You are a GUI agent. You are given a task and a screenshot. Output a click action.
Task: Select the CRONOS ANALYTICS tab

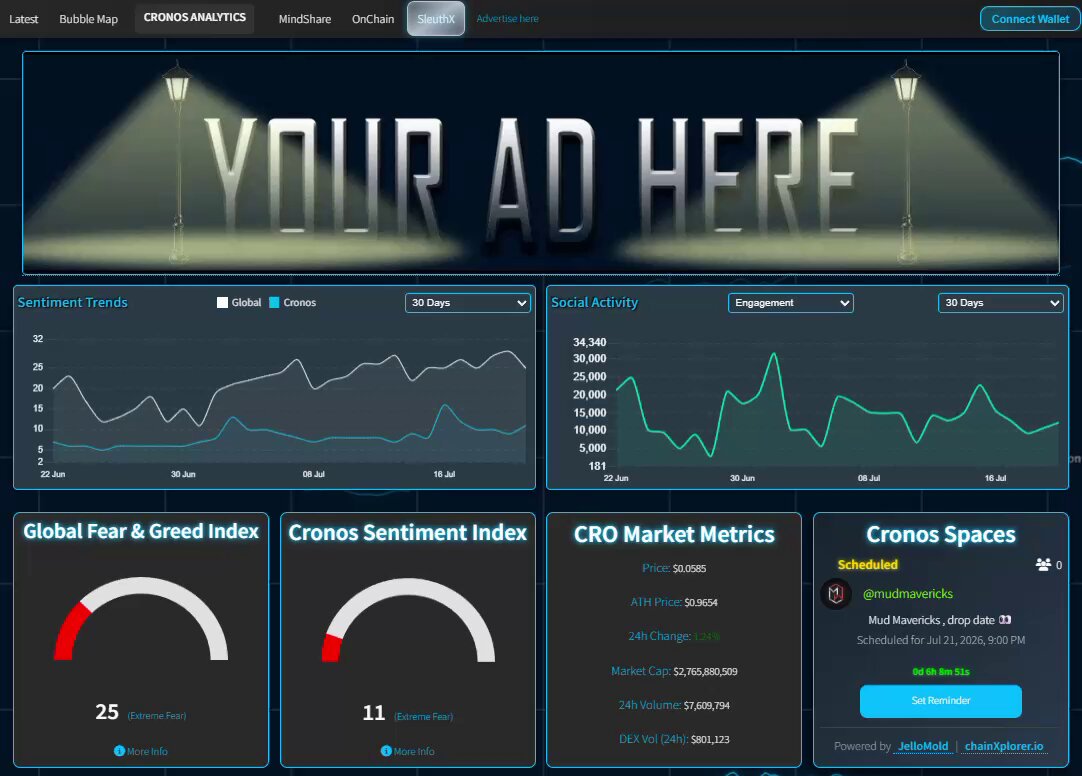[x=195, y=18]
